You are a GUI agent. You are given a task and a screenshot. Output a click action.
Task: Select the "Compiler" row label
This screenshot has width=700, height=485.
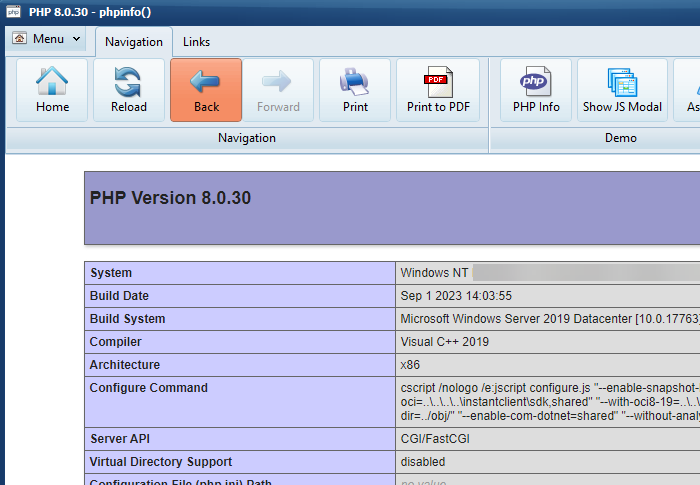(116, 342)
